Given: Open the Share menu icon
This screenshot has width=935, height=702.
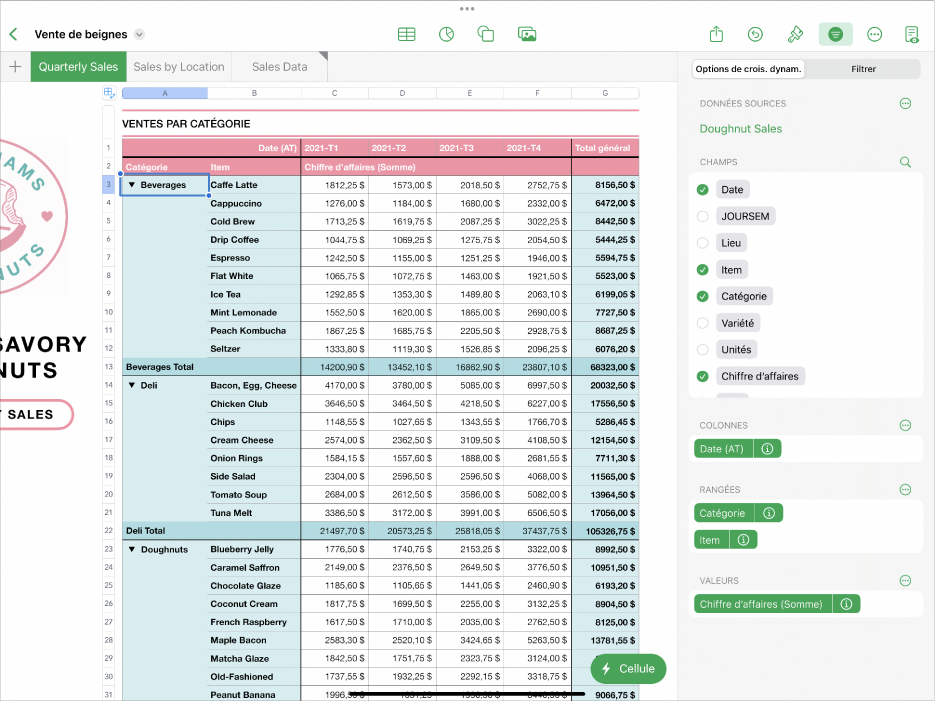Looking at the screenshot, I should click(x=716, y=34).
